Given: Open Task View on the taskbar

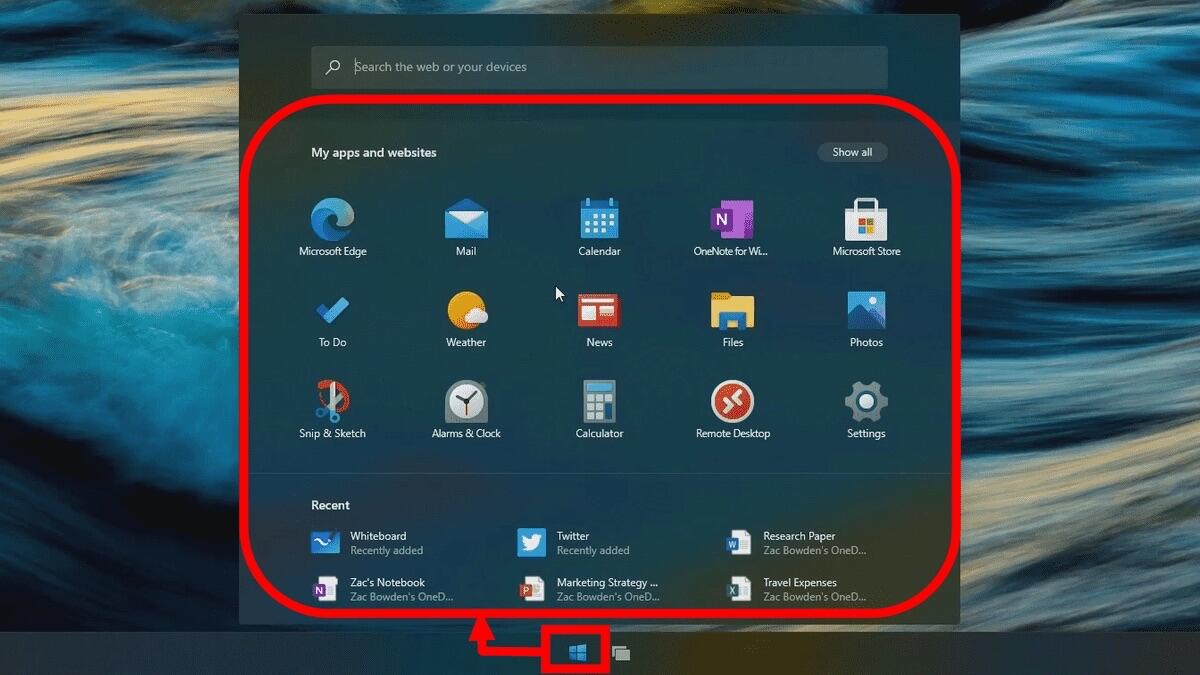Looking at the screenshot, I should click(621, 654).
